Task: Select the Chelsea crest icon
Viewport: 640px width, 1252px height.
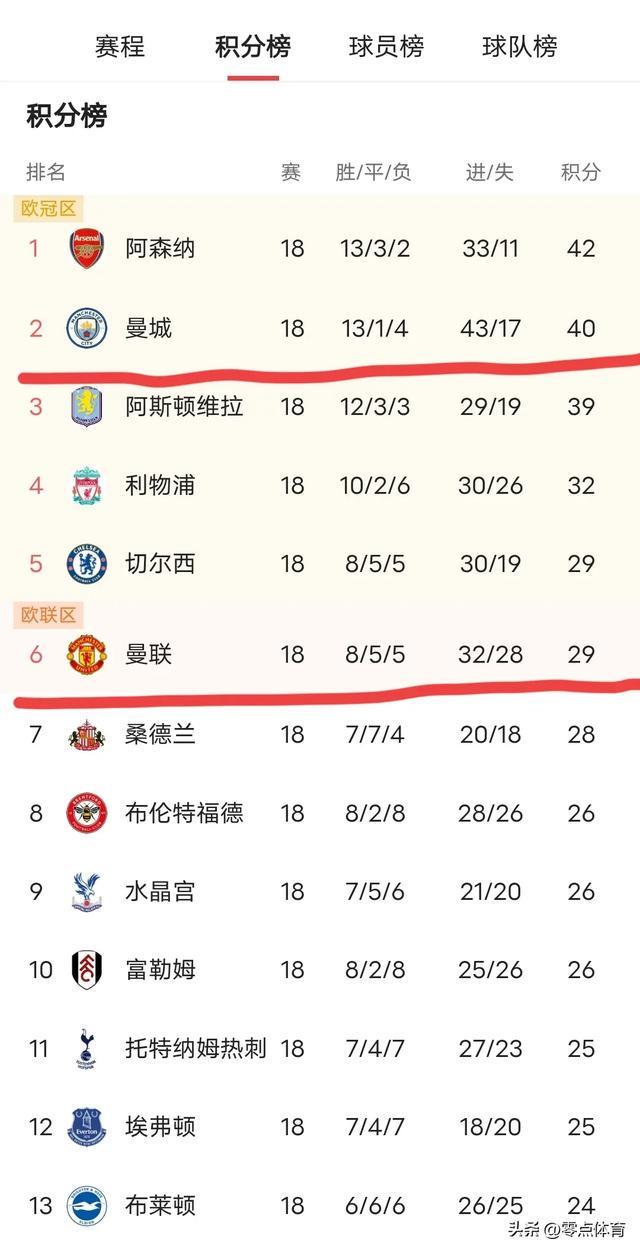Action: [x=88, y=564]
